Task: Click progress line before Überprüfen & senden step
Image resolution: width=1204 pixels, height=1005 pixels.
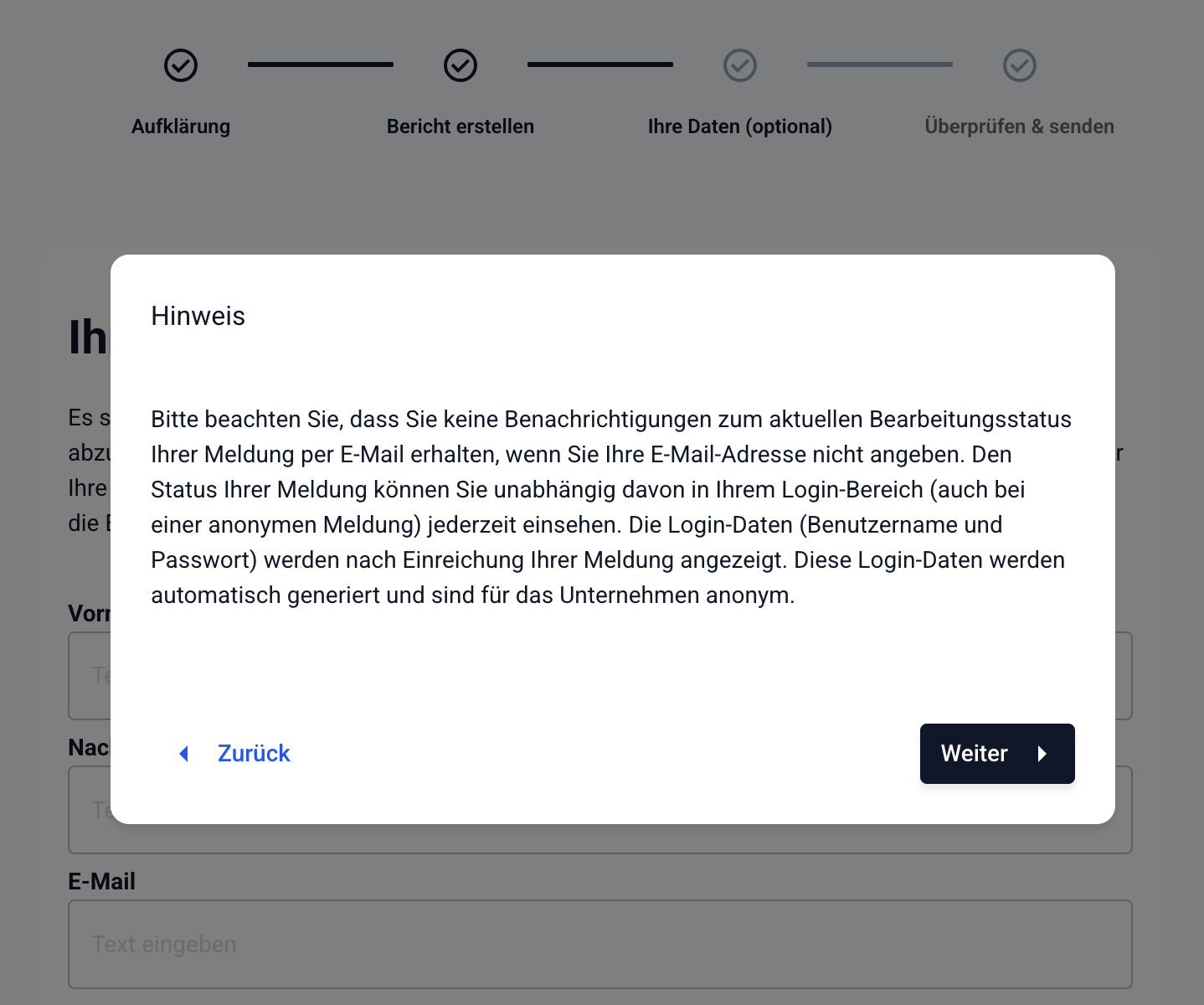Action: point(880,64)
